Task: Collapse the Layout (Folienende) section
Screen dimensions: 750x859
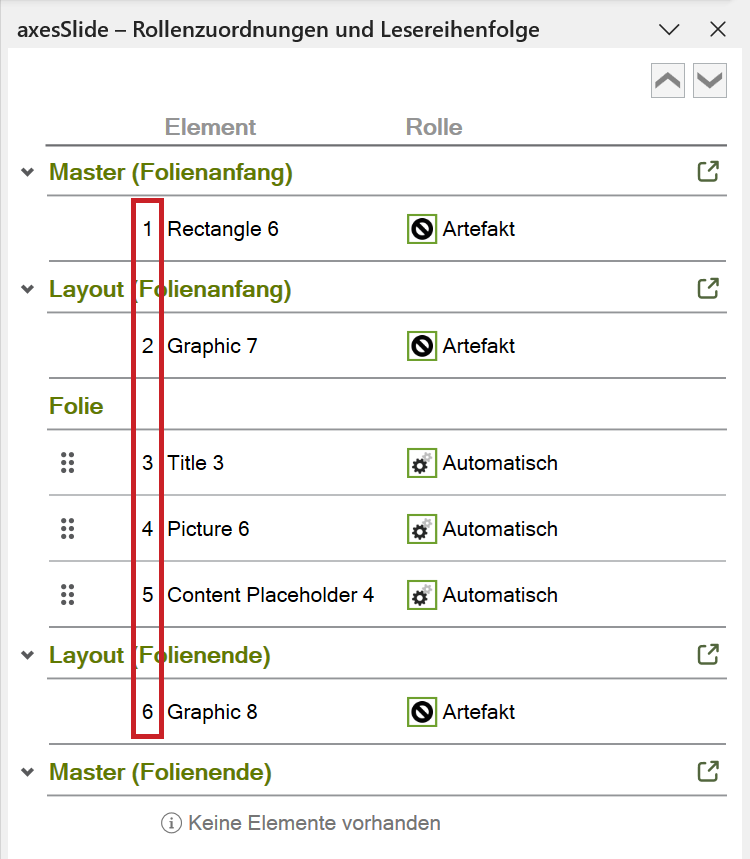Action: pyautogui.click(x=27, y=655)
